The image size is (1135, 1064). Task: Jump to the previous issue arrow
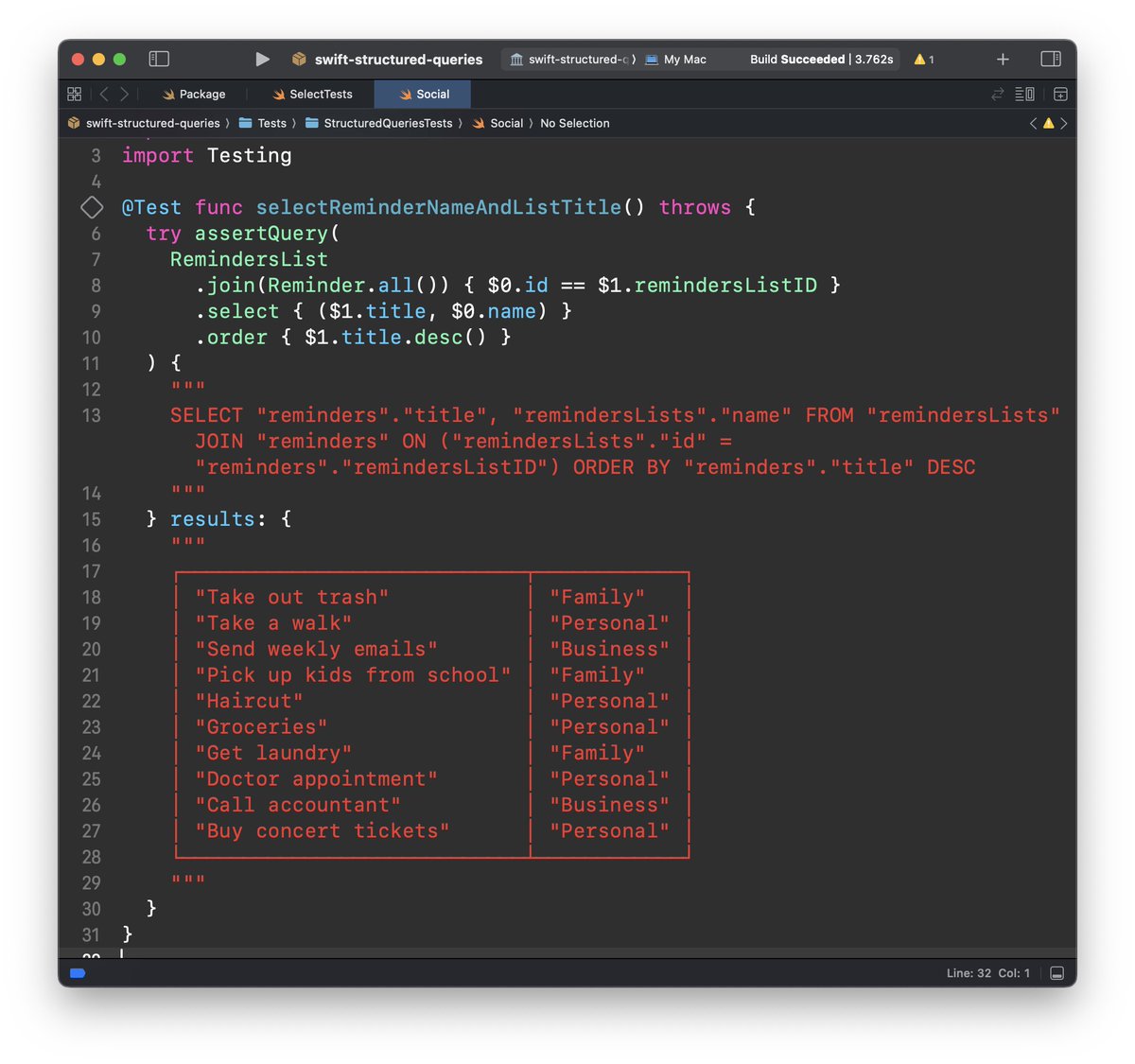pyautogui.click(x=1033, y=123)
